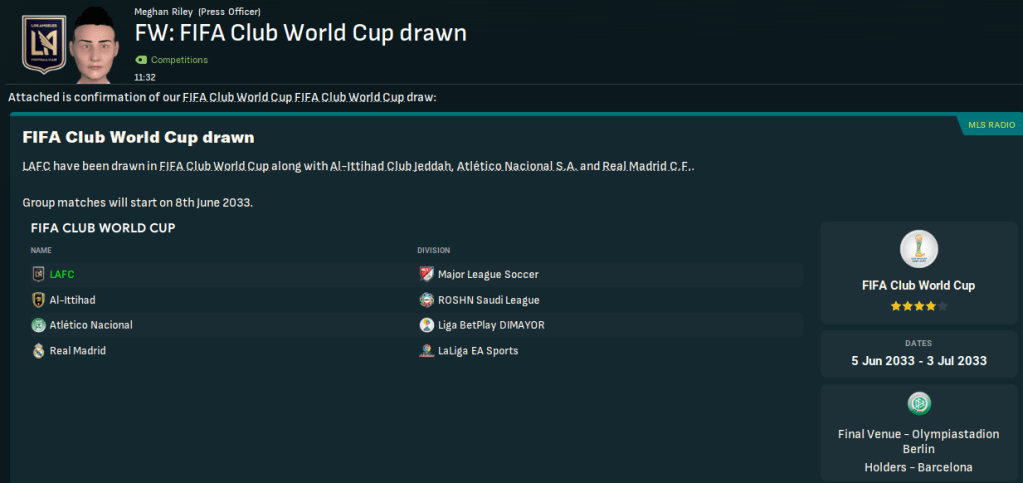
Task: Click the competition star rating
Action: click(x=918, y=306)
